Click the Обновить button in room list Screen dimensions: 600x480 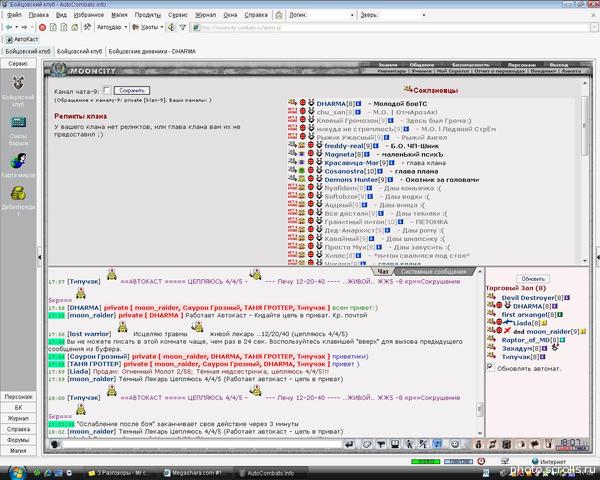[533, 279]
